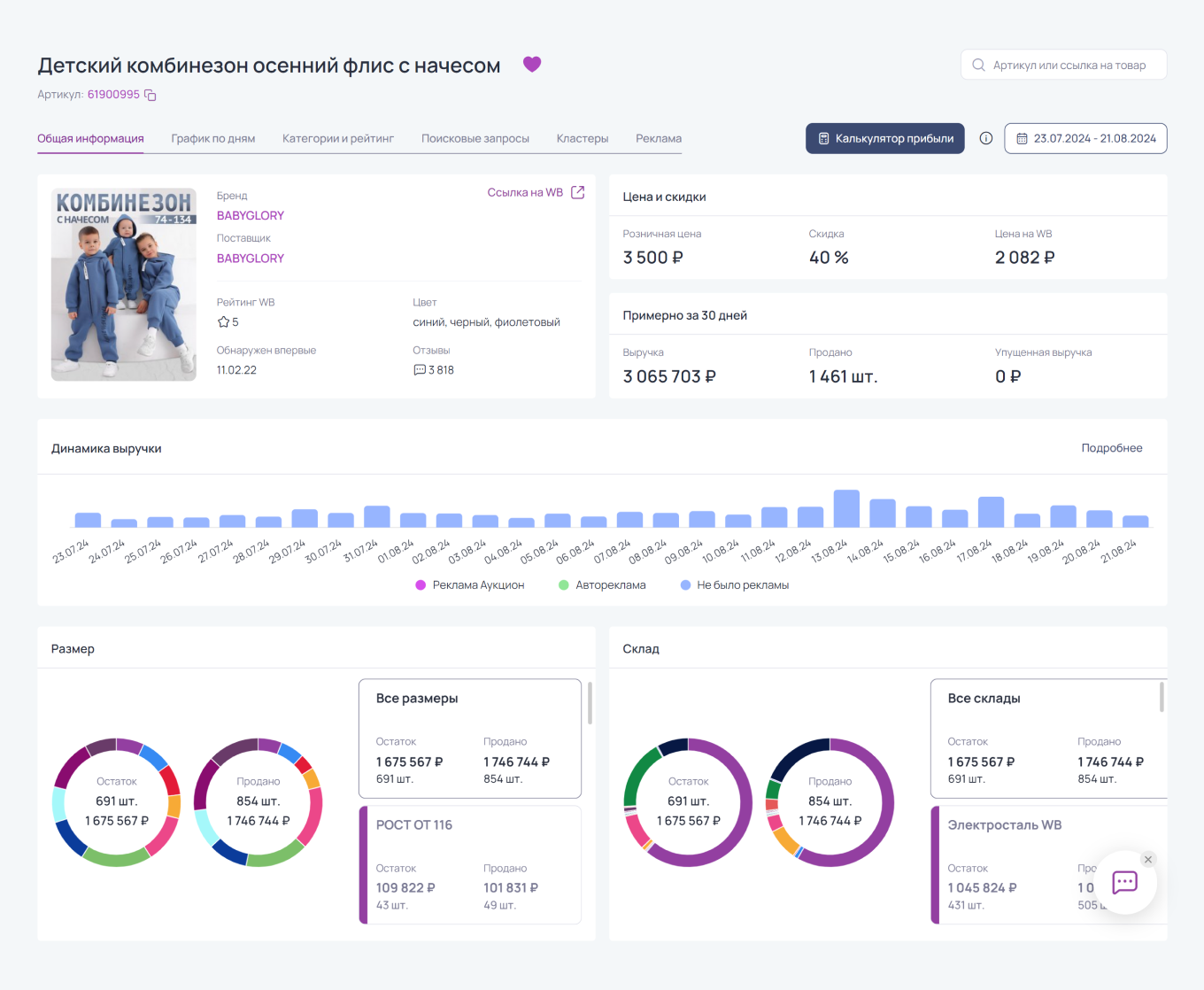The image size is (1204, 990).
Task: Open reviews via the speech bubble icon
Action: [419, 369]
